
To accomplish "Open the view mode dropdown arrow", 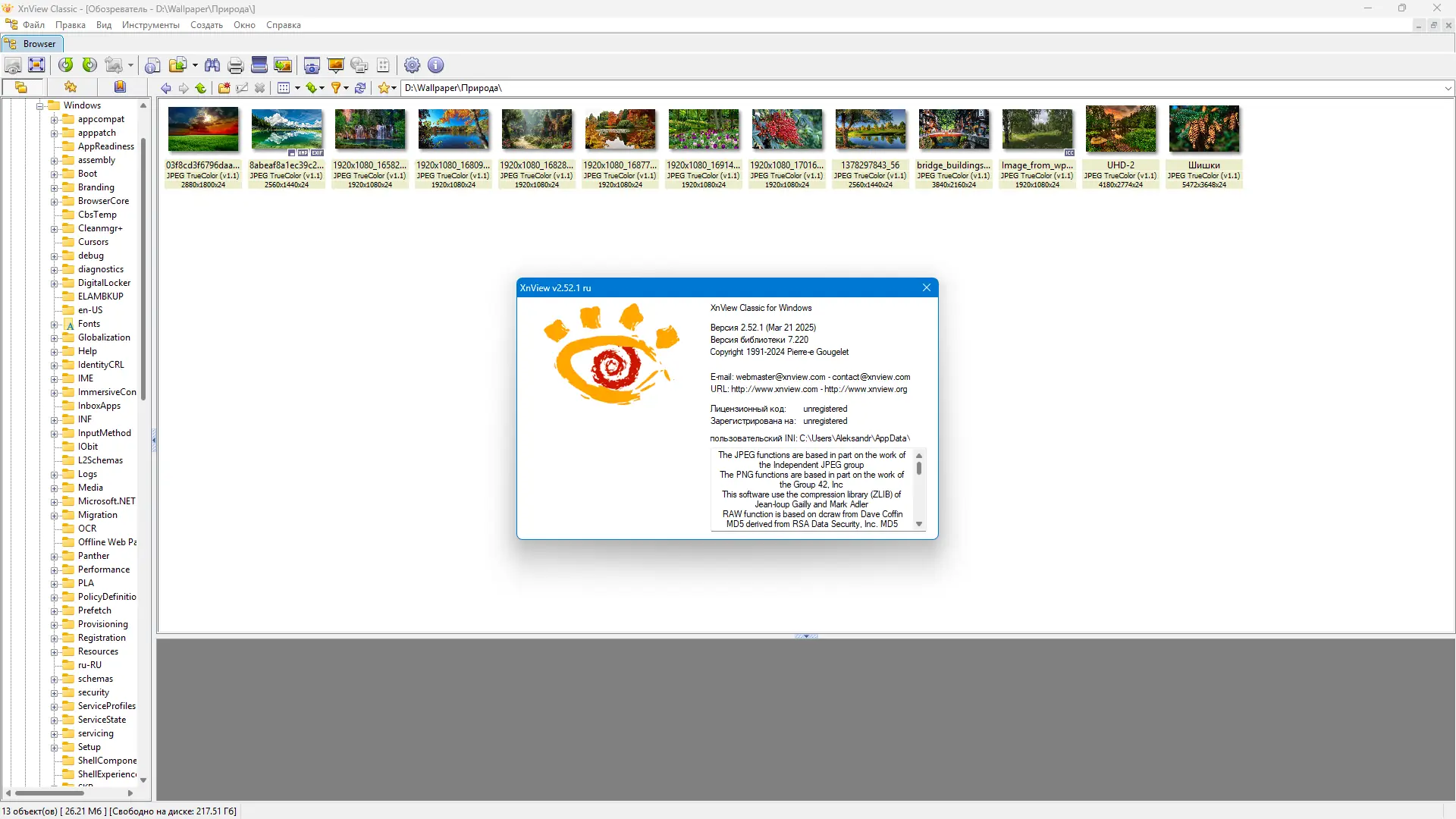I will pos(297,88).
